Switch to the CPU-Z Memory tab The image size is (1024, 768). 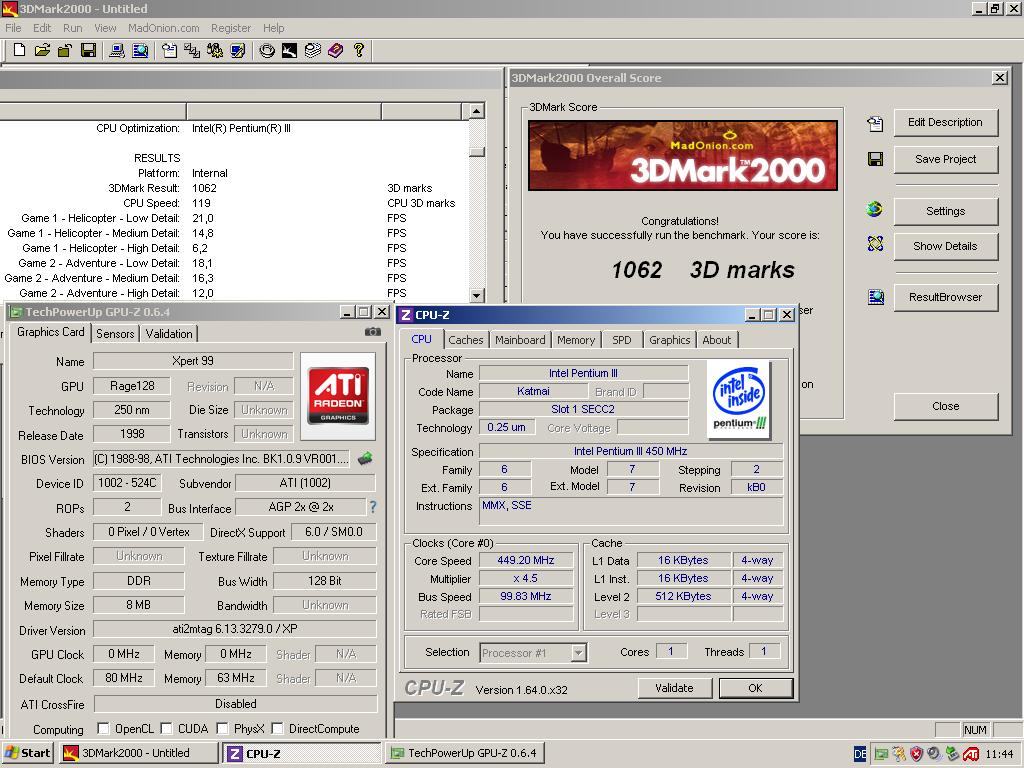pyautogui.click(x=575, y=340)
